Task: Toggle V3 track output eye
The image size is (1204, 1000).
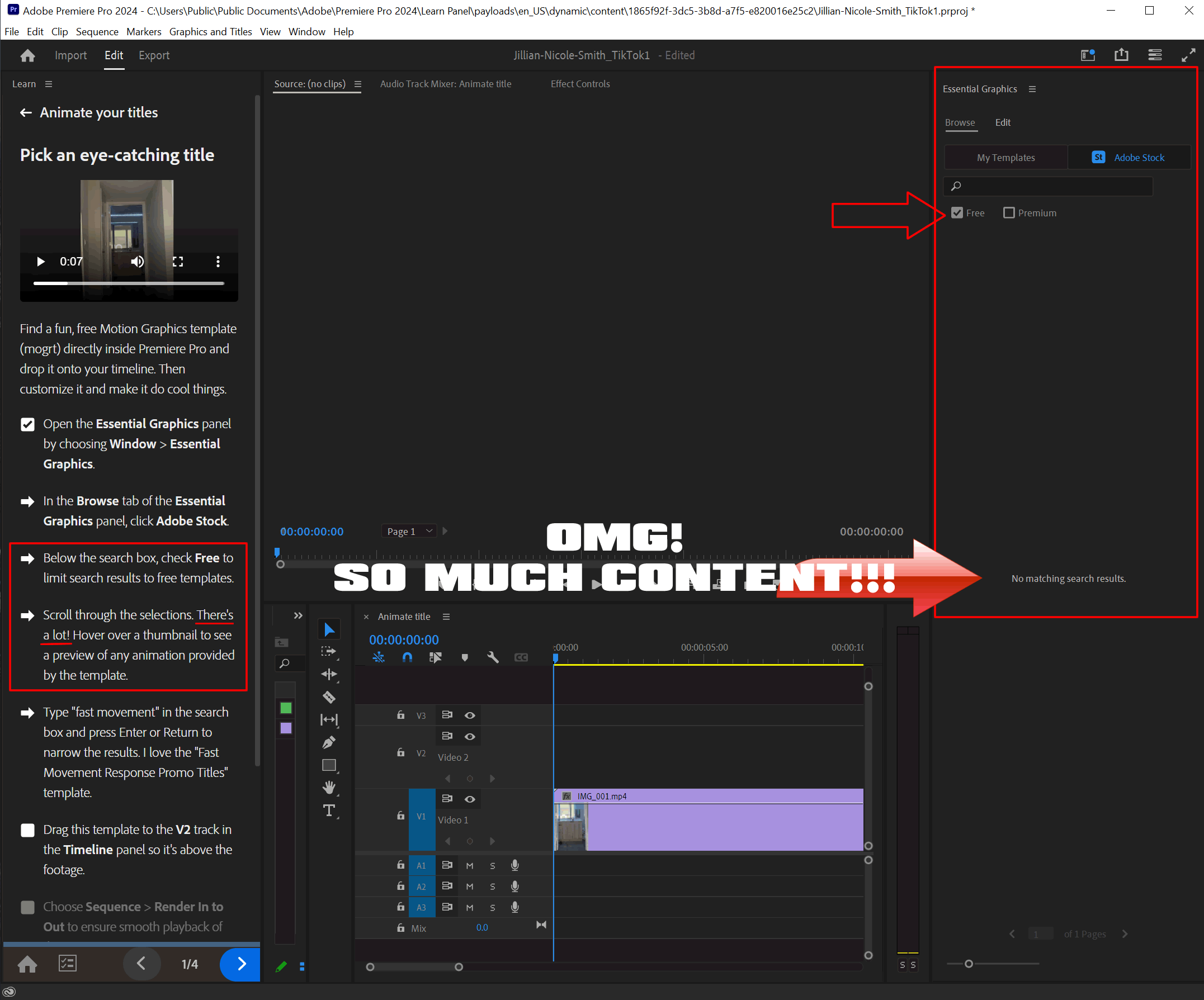Action: pos(470,715)
